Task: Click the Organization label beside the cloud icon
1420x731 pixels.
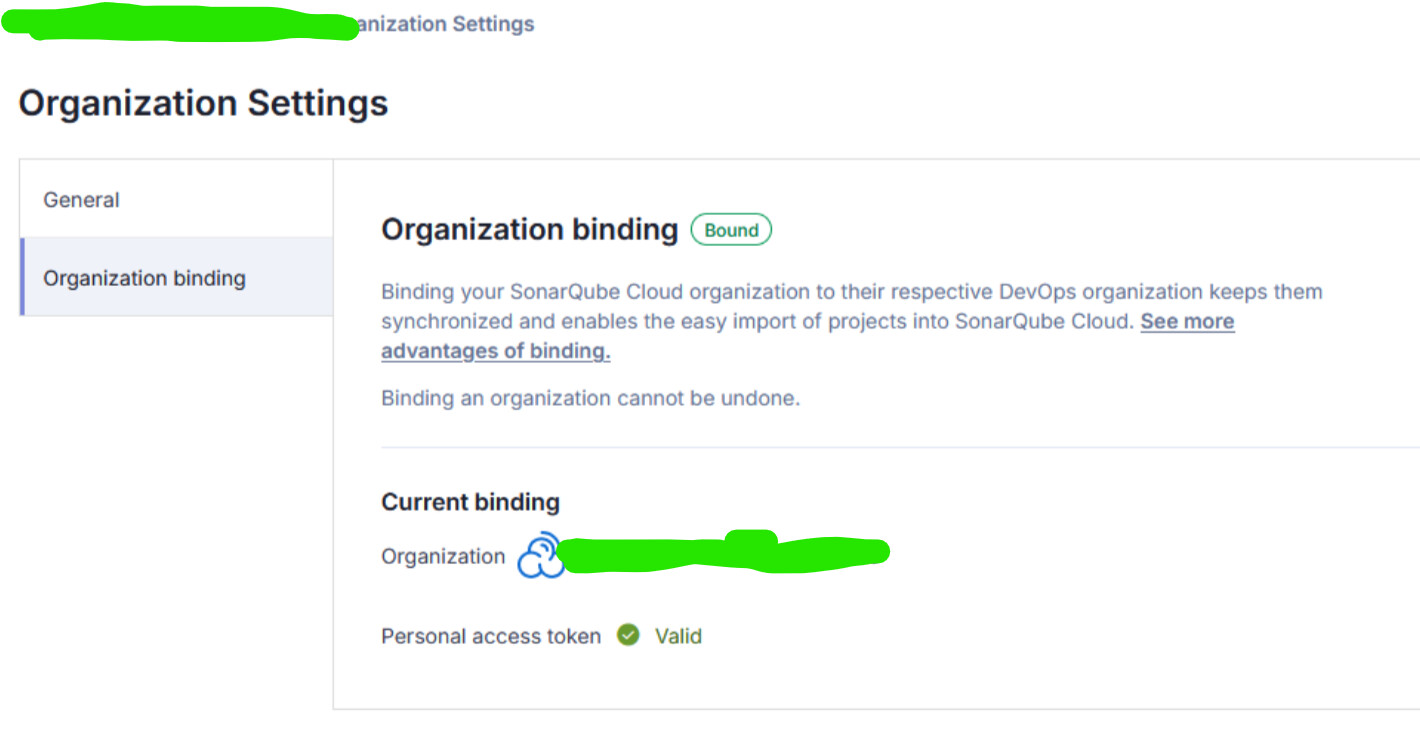Action: [x=443, y=556]
